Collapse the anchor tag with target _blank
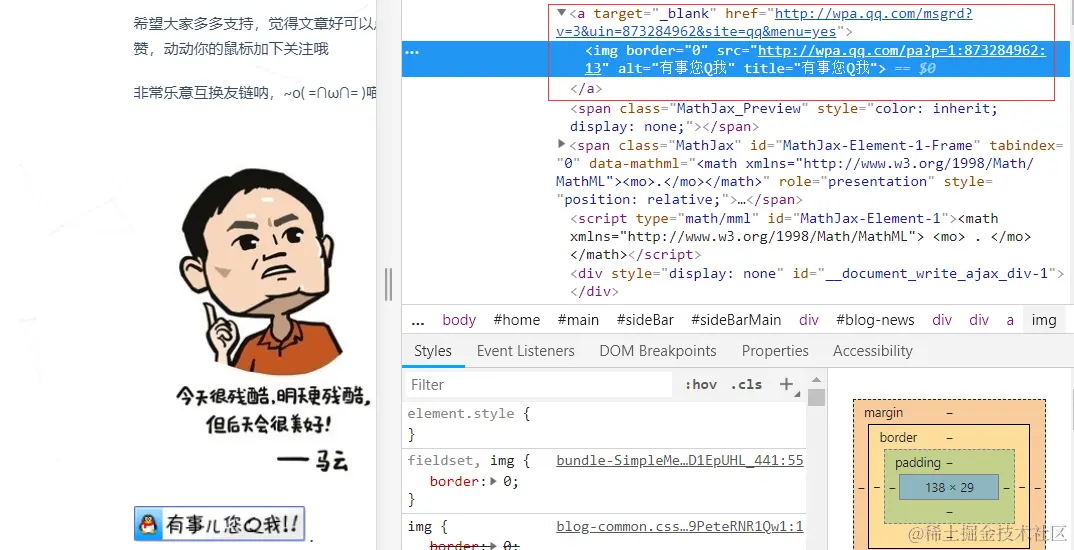This screenshot has height=550, width=1074. pos(562,13)
